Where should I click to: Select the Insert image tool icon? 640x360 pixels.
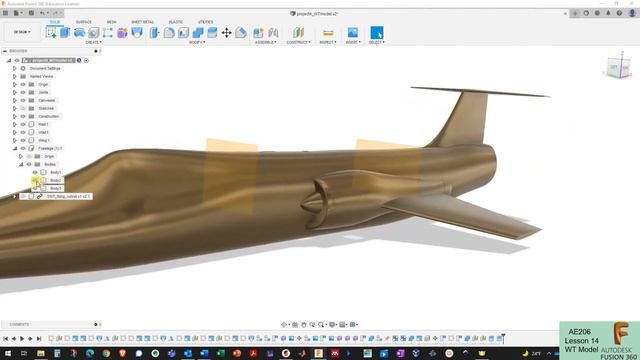pyautogui.click(x=353, y=32)
